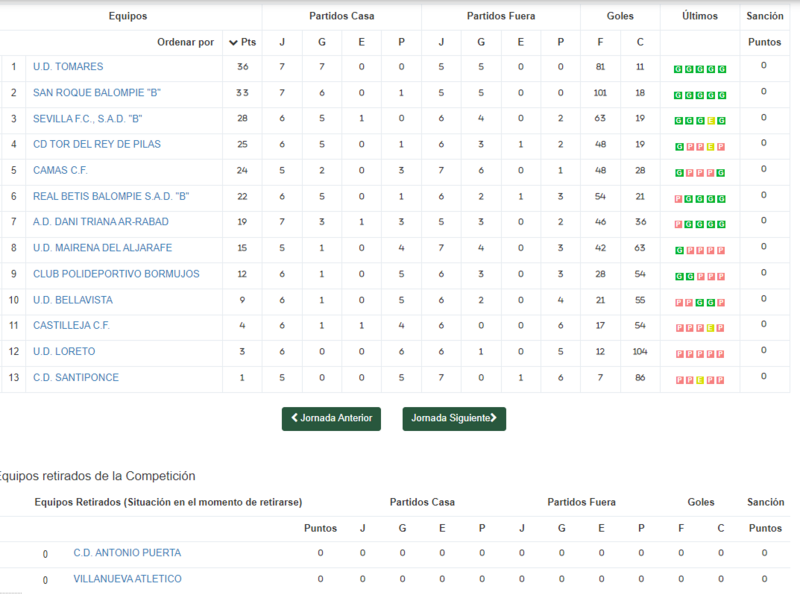Viewport: 800px width, 595px height.
Task: Click the yellow E result icon for CASTILLEJA C.F.
Action: pyautogui.click(x=710, y=328)
